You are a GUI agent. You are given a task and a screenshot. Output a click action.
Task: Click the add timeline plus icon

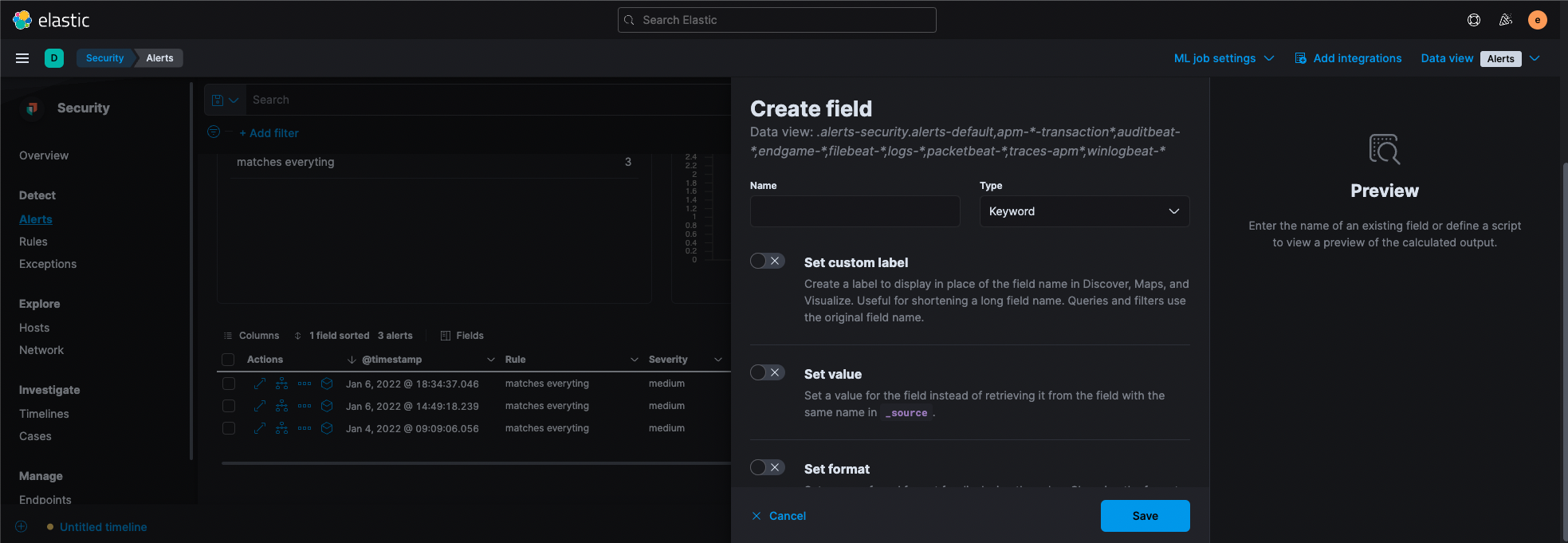pos(22,526)
